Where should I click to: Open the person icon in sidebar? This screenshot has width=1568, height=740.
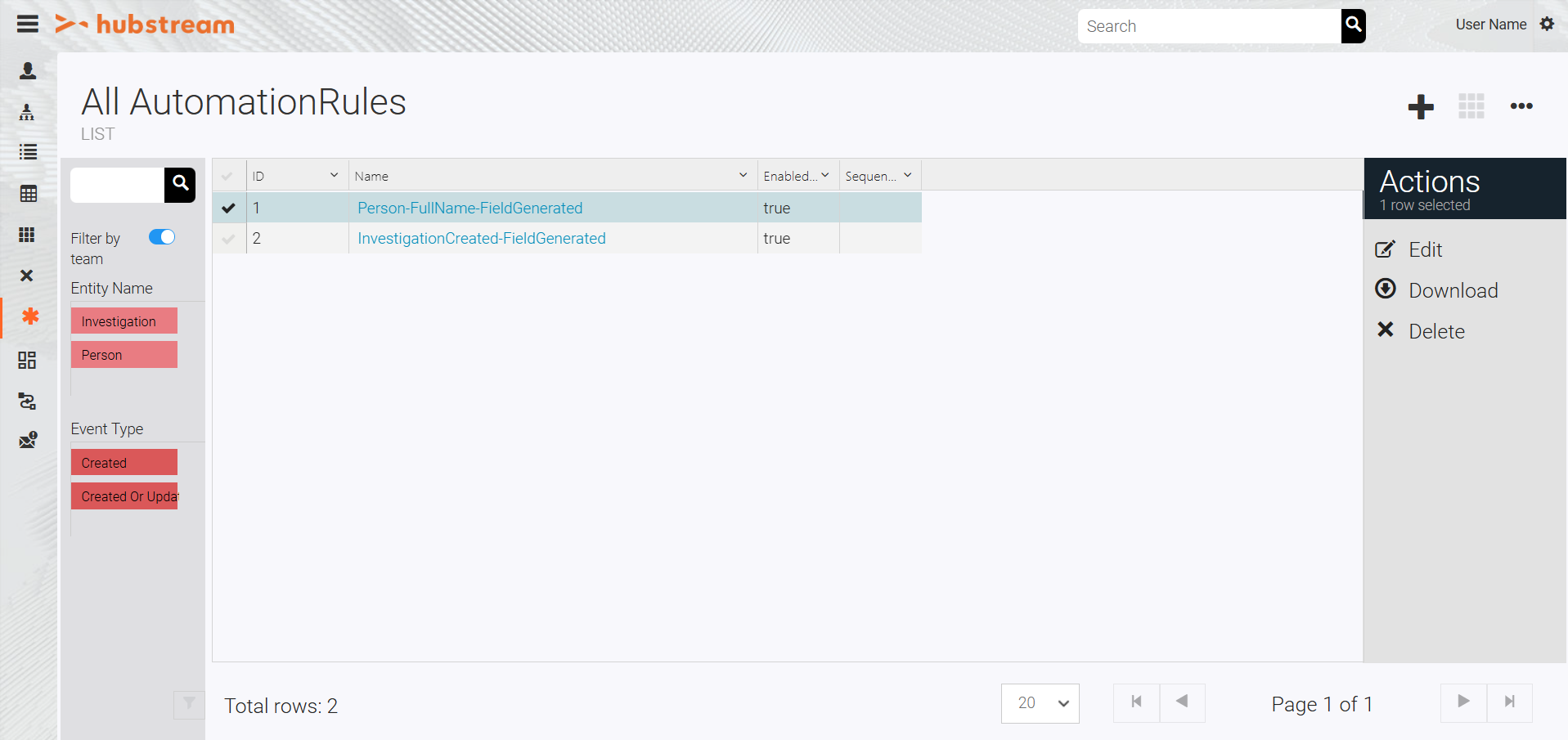point(28,71)
